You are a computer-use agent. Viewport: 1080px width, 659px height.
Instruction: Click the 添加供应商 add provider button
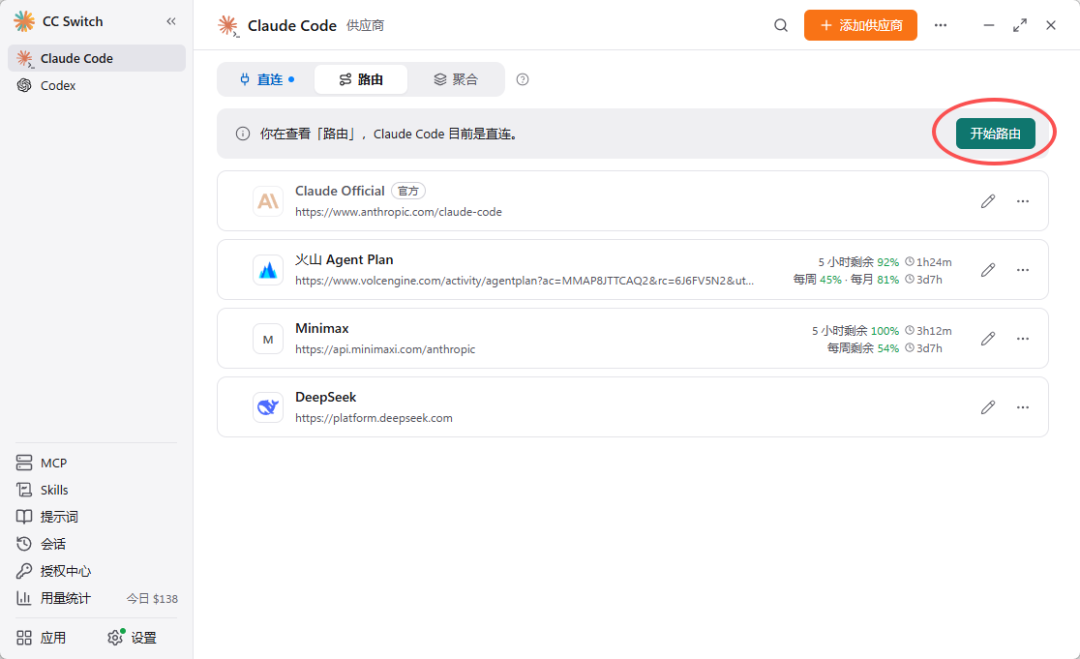point(860,25)
